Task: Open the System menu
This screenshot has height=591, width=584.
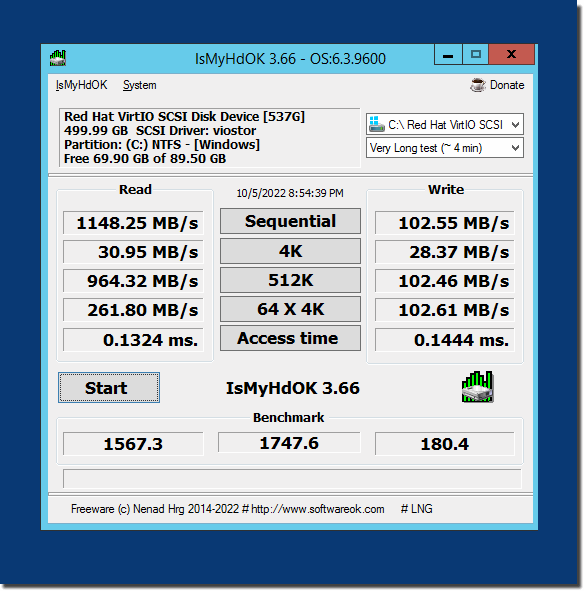Action: point(139,85)
